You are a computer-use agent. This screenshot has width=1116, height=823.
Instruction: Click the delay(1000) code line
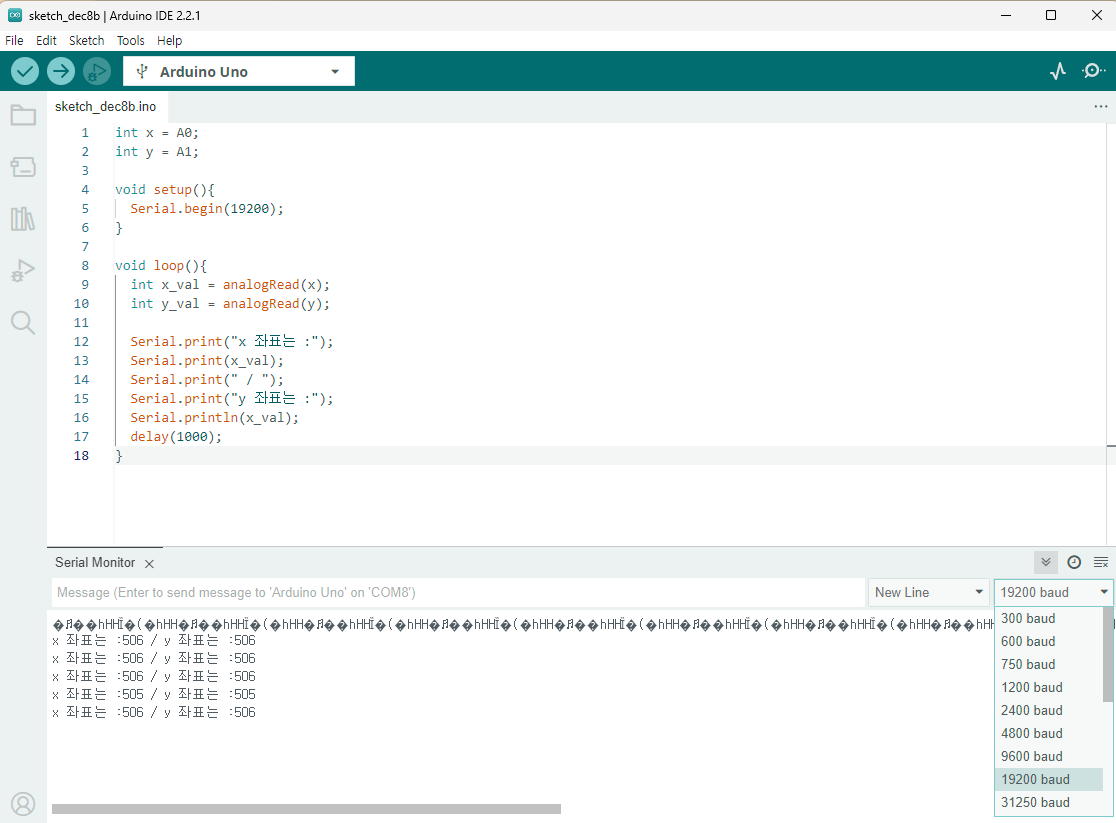click(x=176, y=436)
